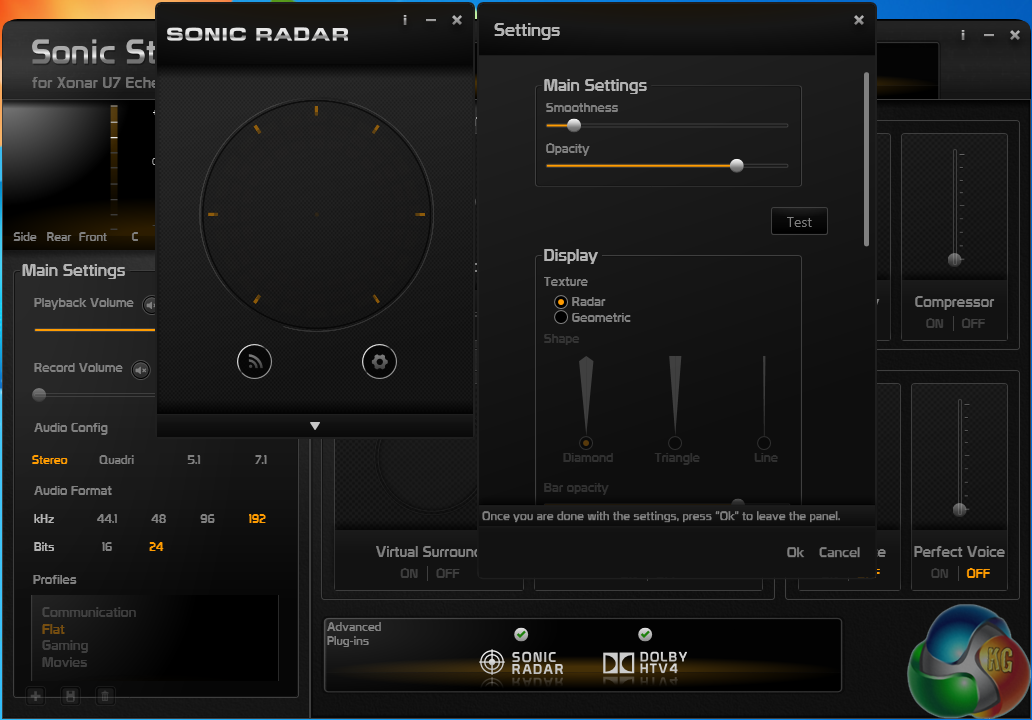1032x720 pixels.
Task: Click the Sonic Radar plug-in icon
Action: 491,662
